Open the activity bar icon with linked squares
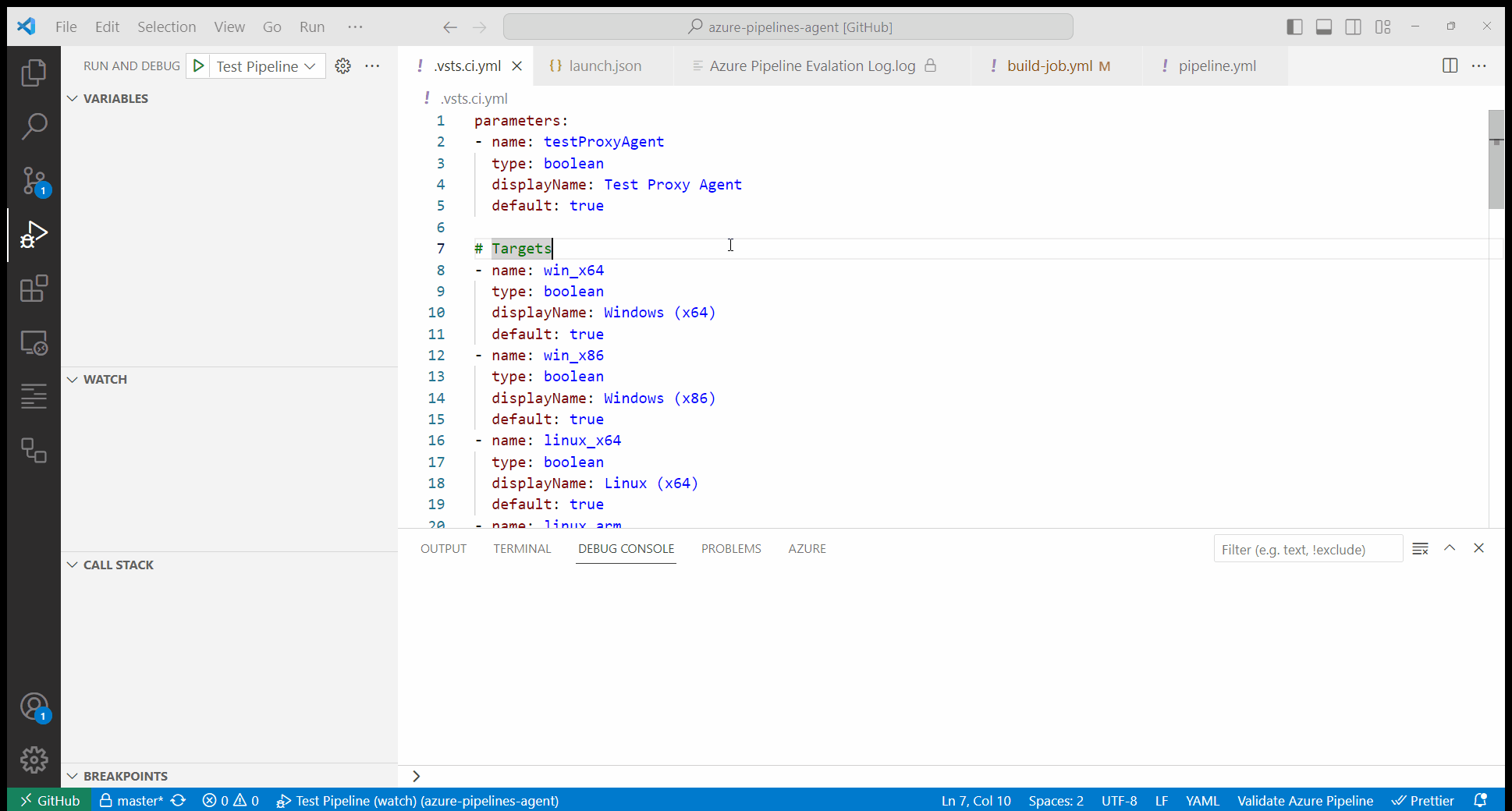Screen dimensions: 1512x811 (x=34, y=450)
